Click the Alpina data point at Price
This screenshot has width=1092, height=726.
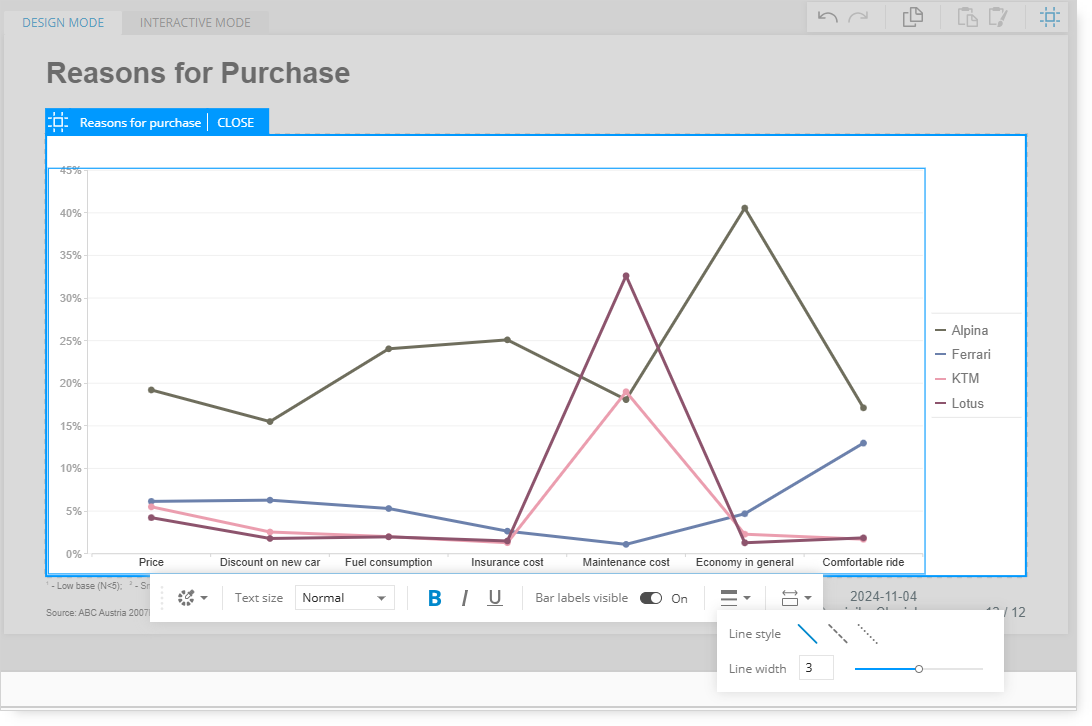tap(151, 390)
